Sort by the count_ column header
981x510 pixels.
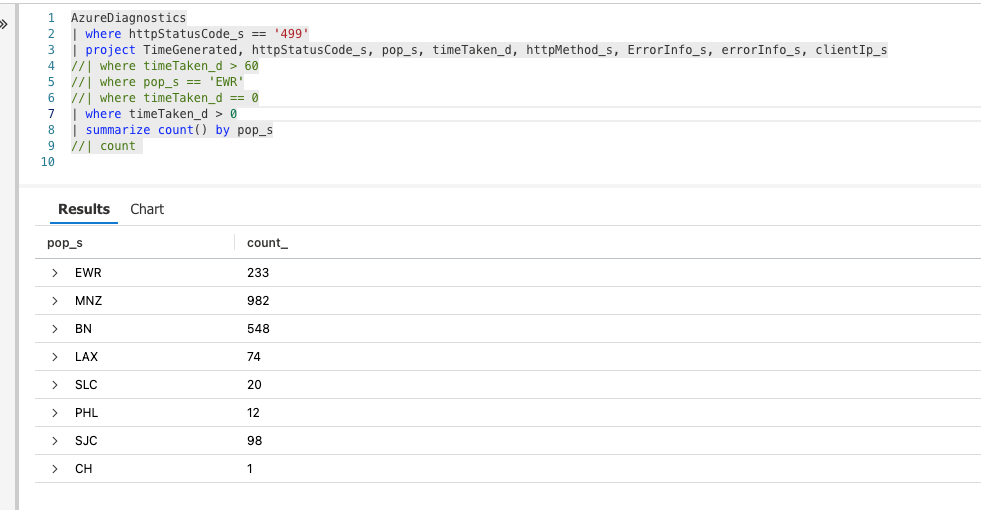click(268, 243)
